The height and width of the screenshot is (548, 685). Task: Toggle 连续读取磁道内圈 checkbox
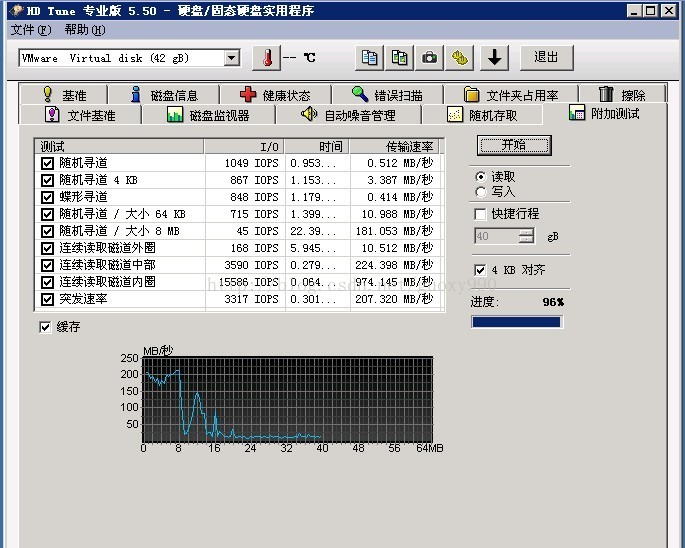[47, 283]
